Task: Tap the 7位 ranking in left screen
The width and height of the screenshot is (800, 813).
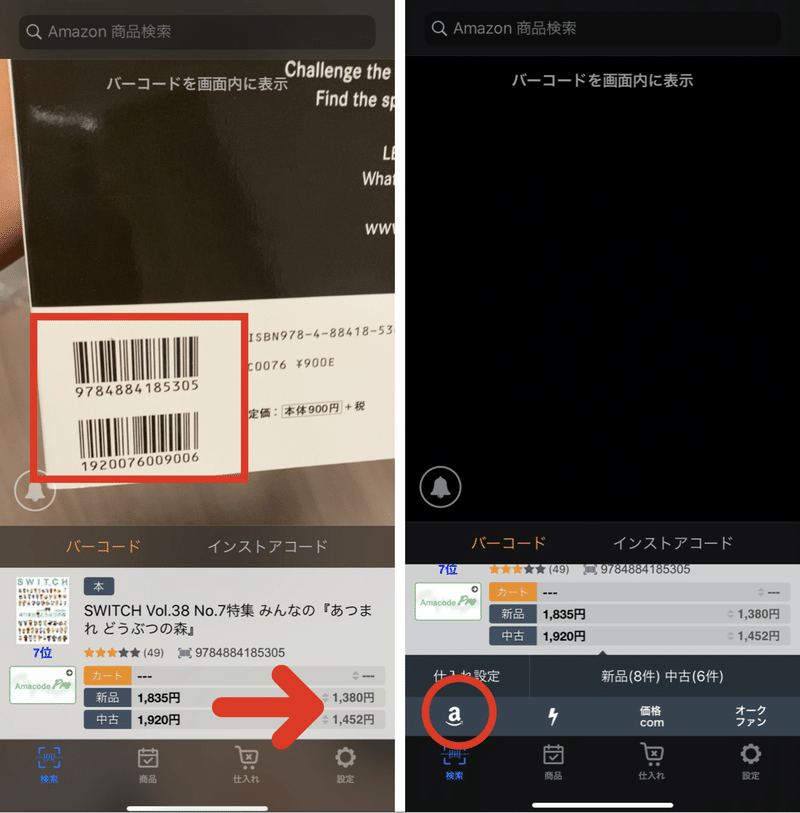Action: (x=43, y=653)
